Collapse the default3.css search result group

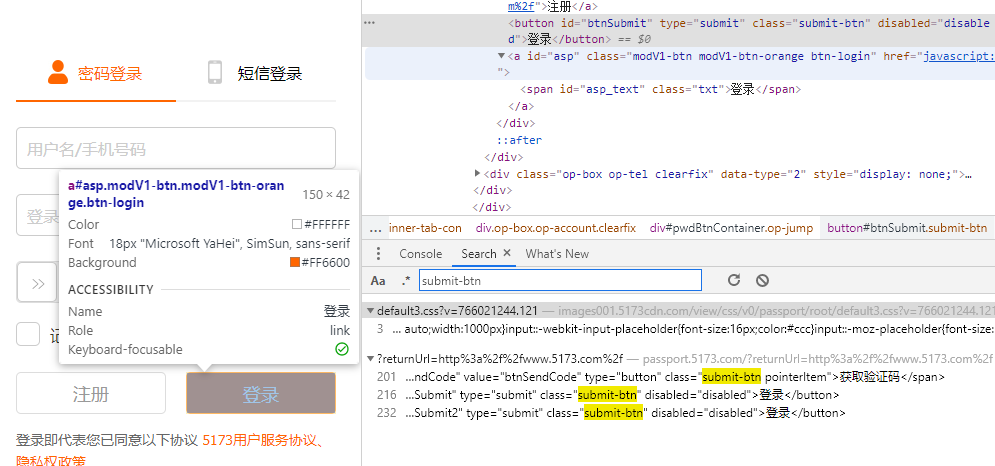pyautogui.click(x=371, y=311)
